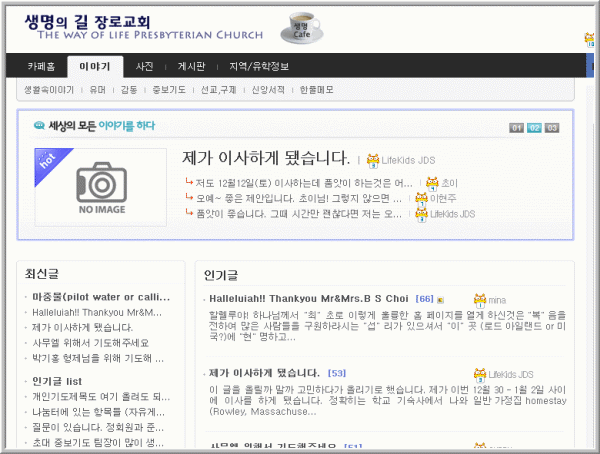Click the speech bubble icon by 세상의 모든

pos(39,126)
